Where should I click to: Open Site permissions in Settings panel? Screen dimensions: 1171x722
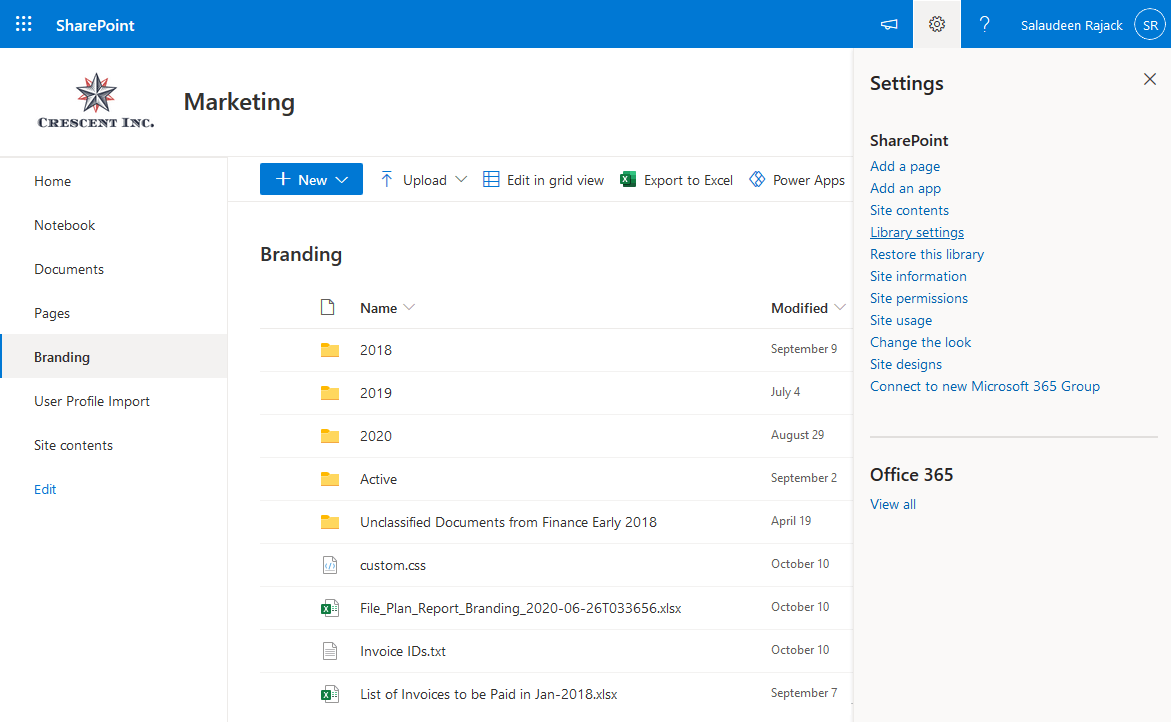[x=918, y=298]
